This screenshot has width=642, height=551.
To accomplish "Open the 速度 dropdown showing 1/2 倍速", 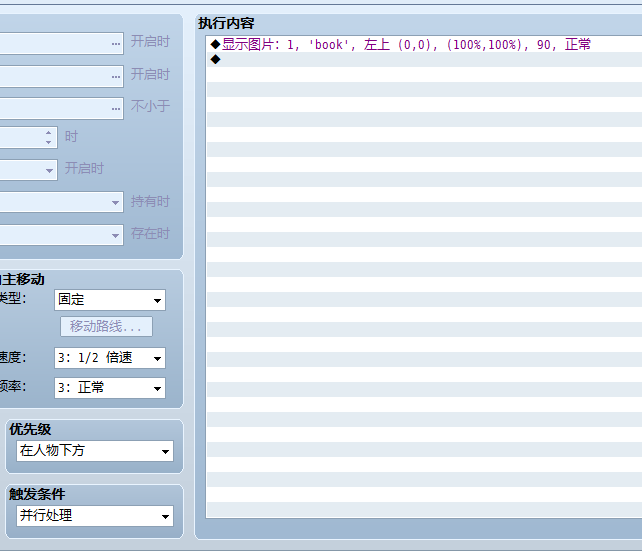I will (110, 358).
